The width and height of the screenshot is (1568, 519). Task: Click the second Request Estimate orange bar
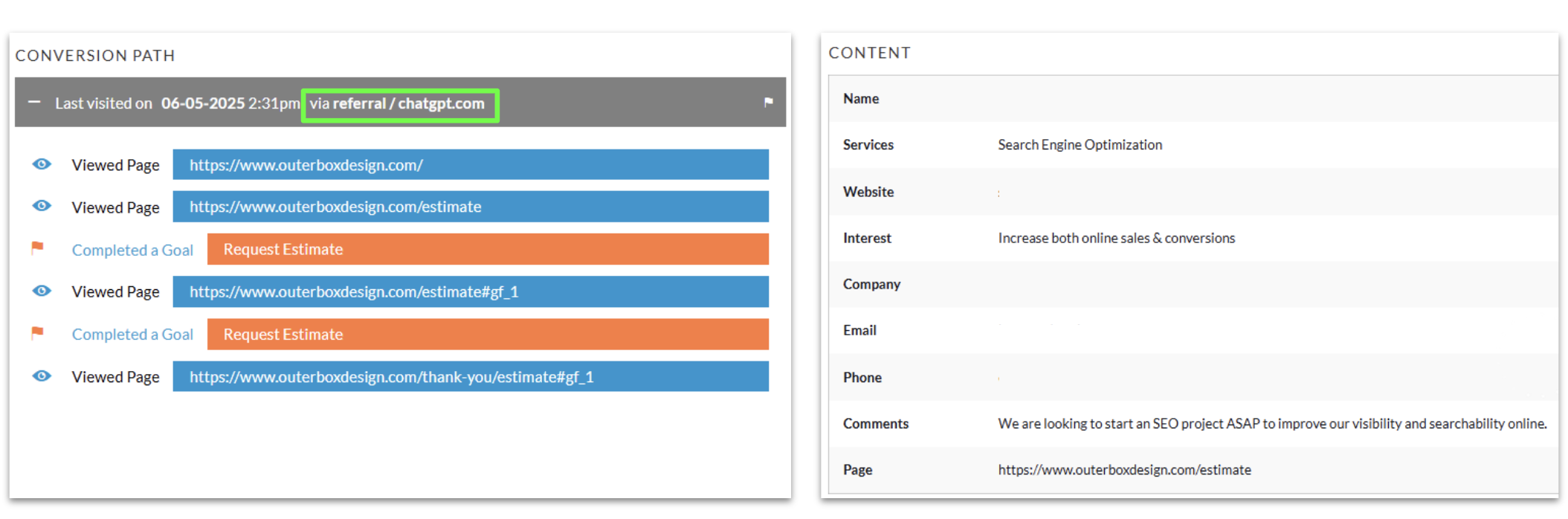(x=487, y=335)
